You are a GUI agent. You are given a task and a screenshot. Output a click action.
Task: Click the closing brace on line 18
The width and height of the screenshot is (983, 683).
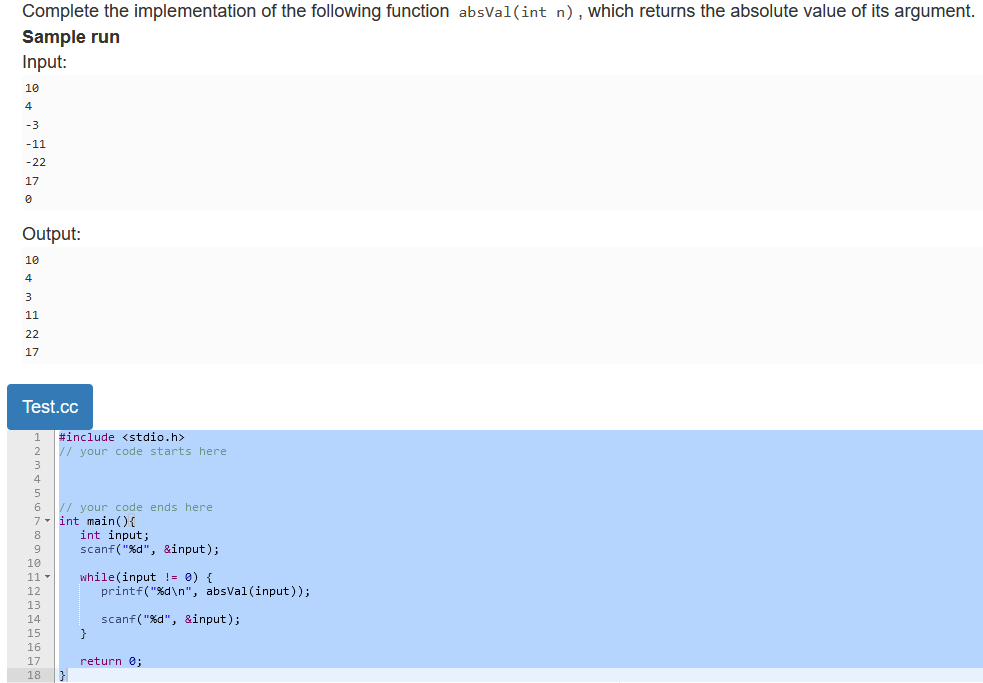point(62,675)
